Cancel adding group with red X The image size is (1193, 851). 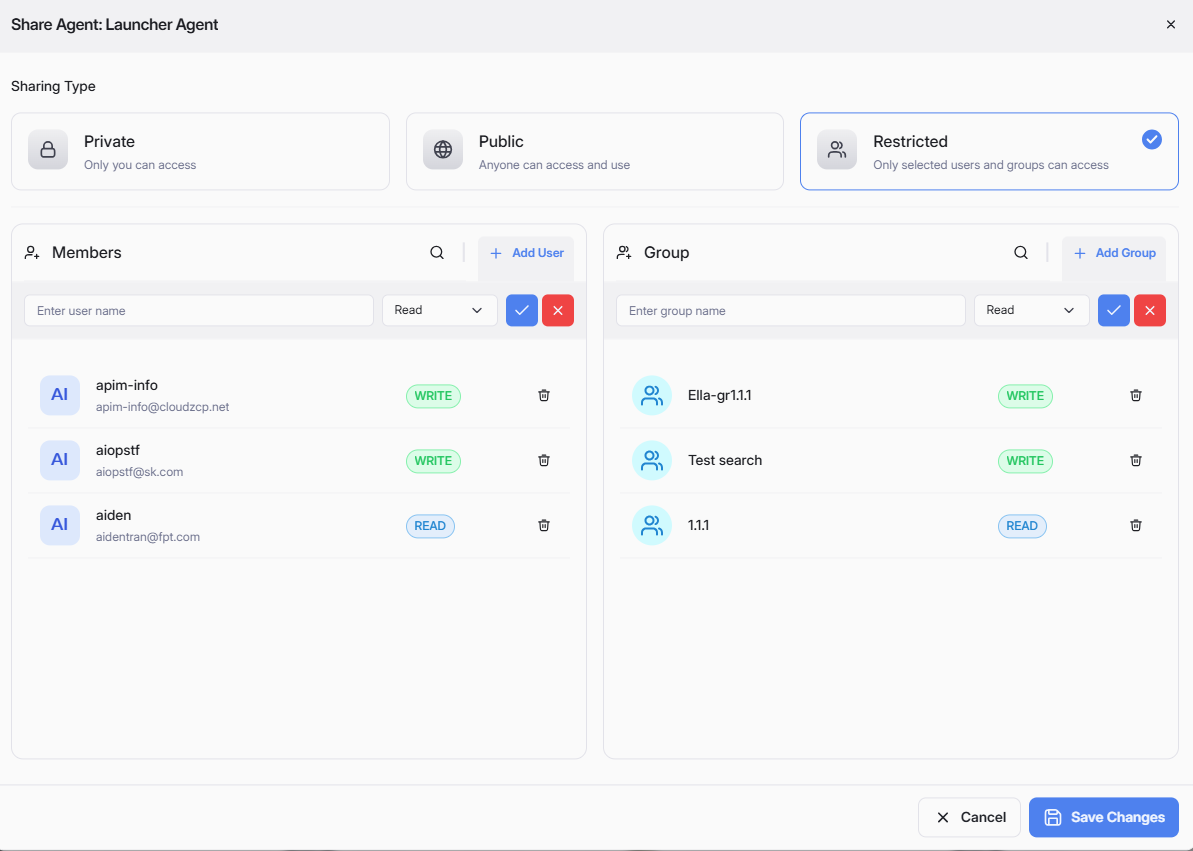tap(1150, 311)
